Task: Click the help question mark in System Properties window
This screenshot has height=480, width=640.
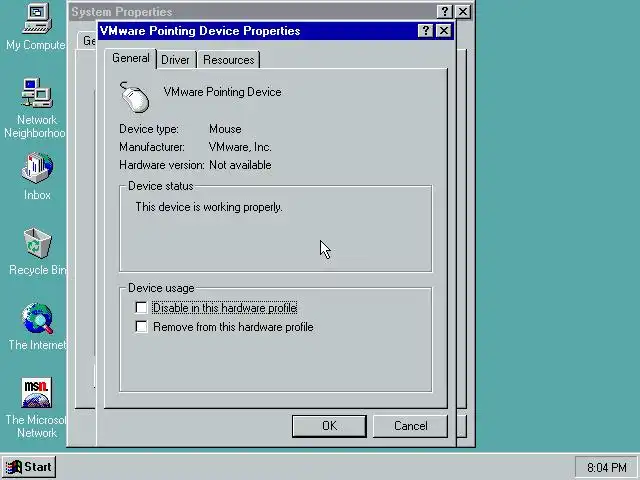Action: pos(444,11)
